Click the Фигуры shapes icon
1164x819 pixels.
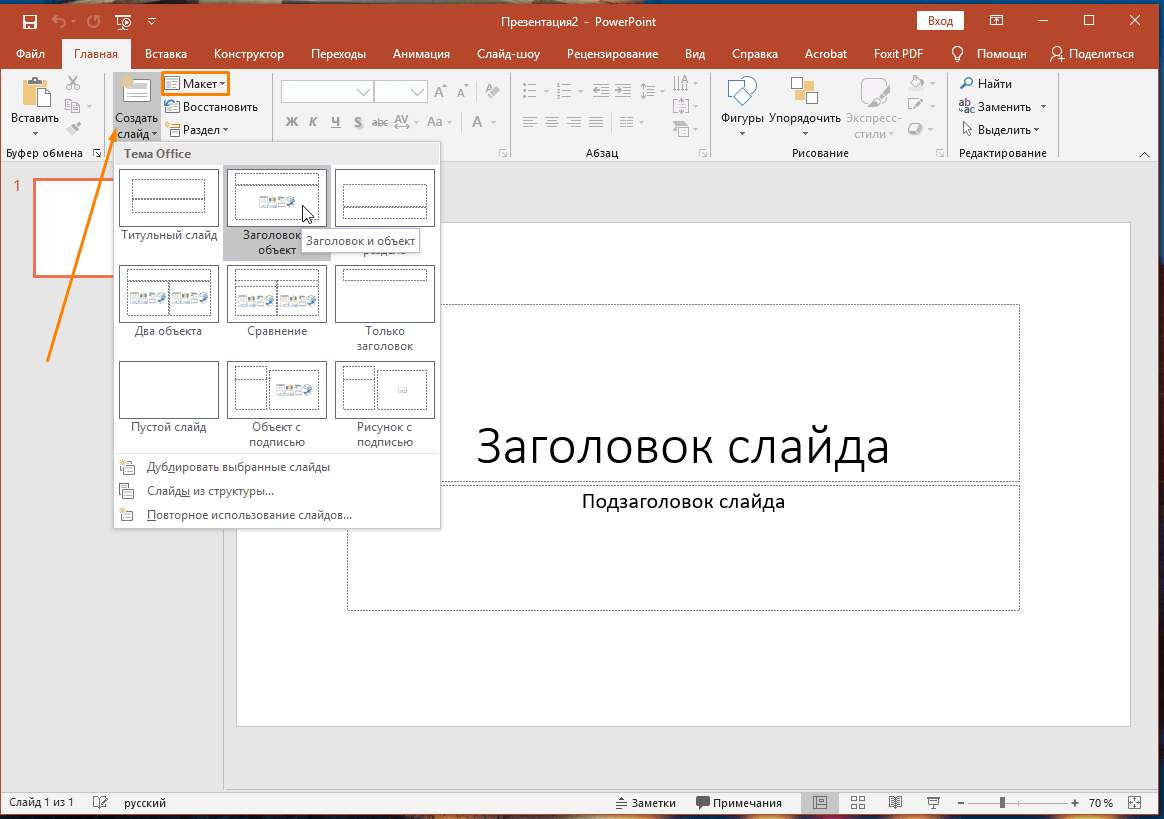click(742, 92)
